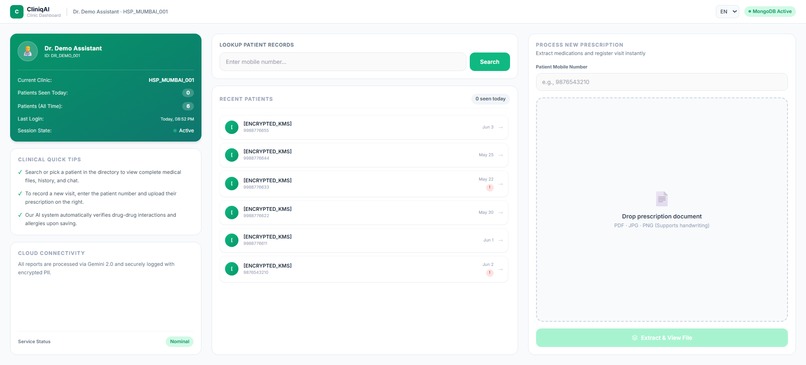This screenshot has width=806, height=365.
Task: Click the red alert badge under Jun 2
Action: (489, 273)
